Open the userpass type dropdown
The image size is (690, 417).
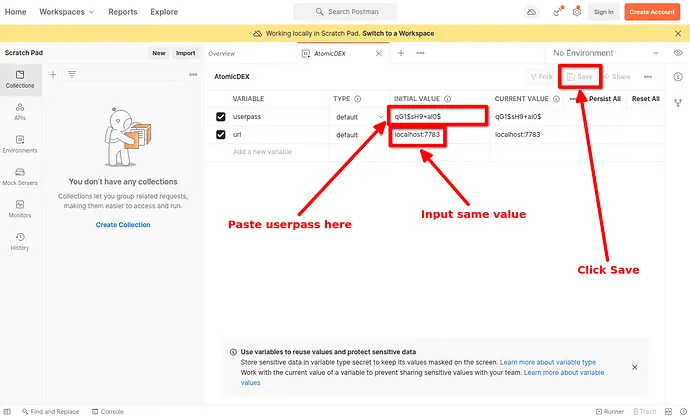tap(380, 117)
